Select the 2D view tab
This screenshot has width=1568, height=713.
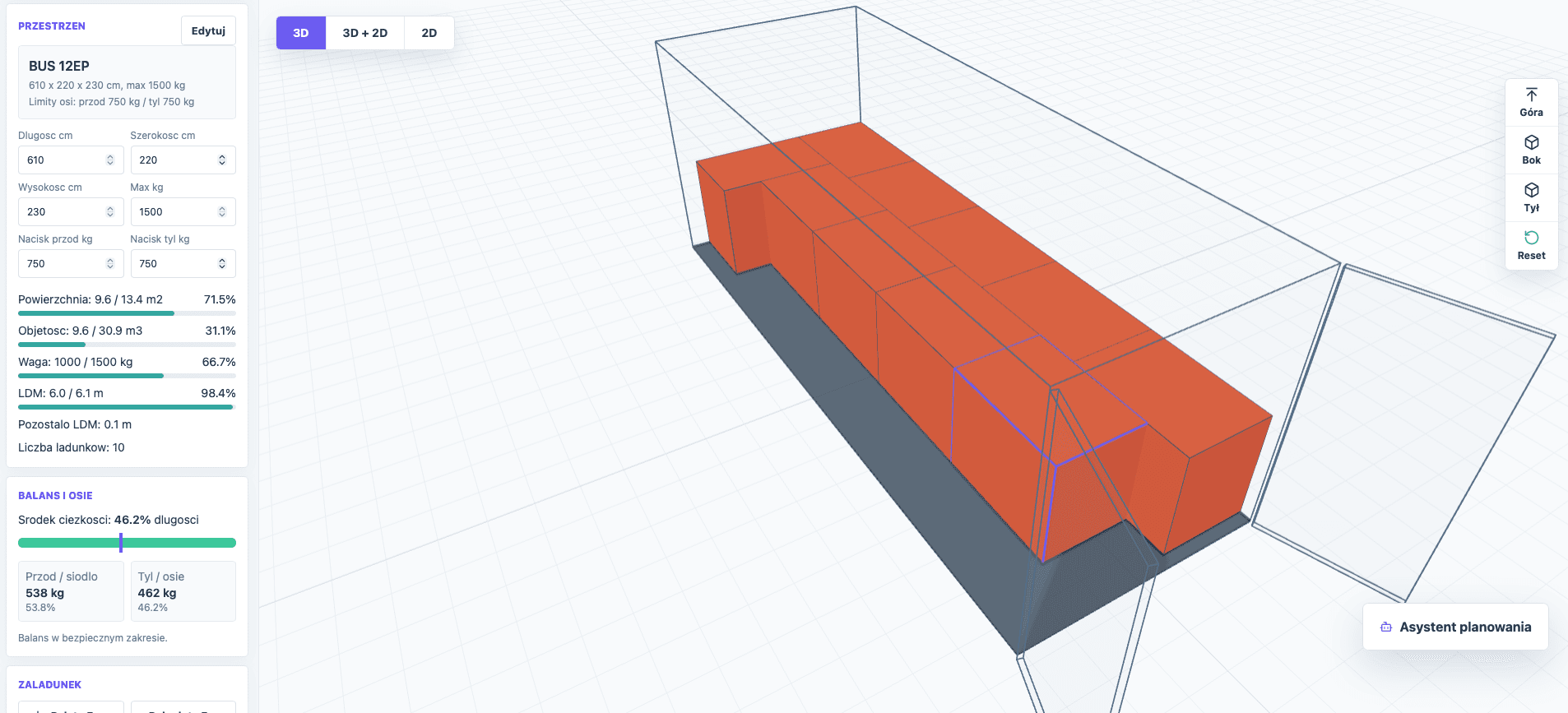(x=429, y=33)
